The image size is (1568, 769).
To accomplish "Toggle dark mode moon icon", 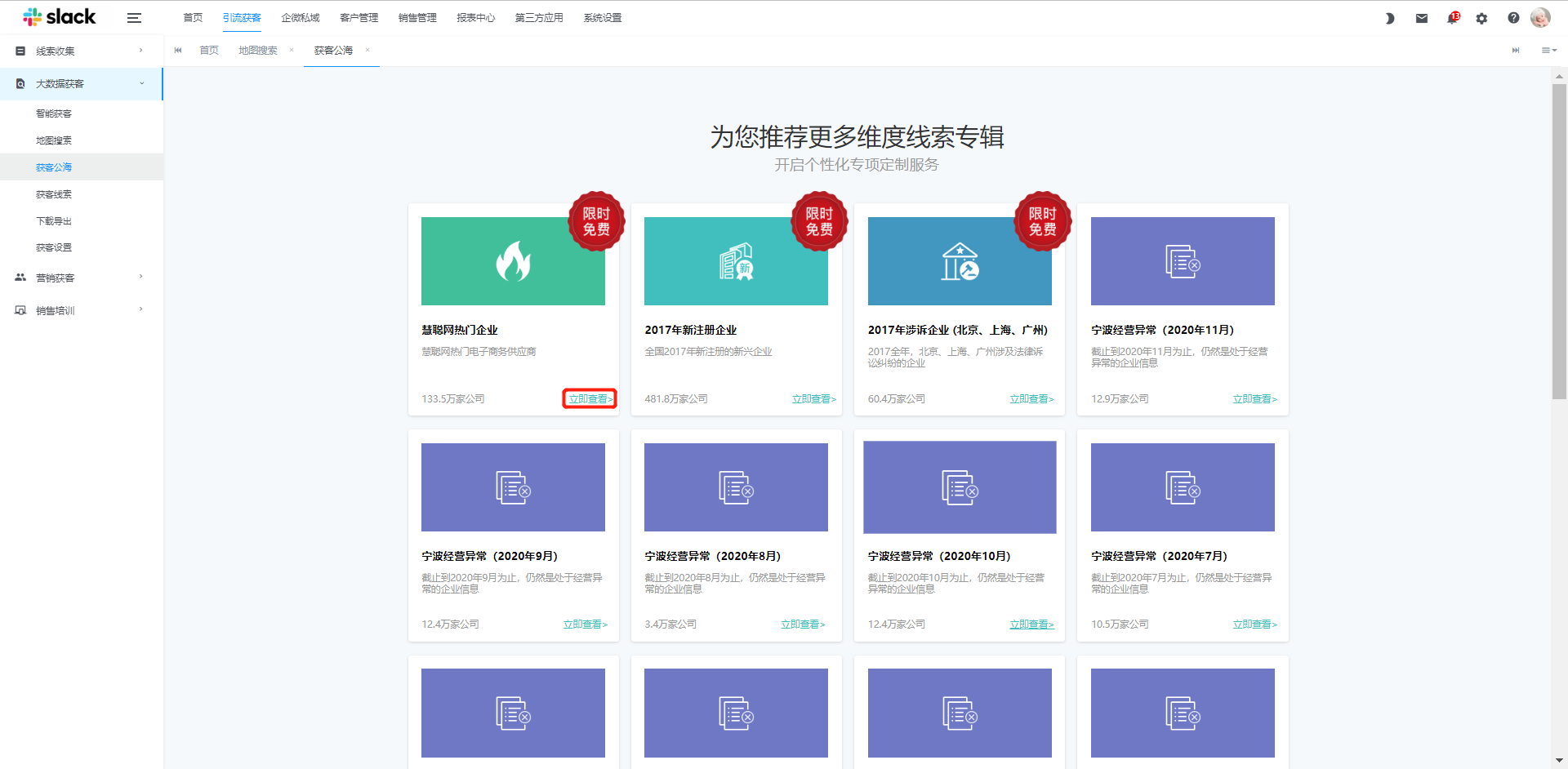I will (x=1389, y=18).
